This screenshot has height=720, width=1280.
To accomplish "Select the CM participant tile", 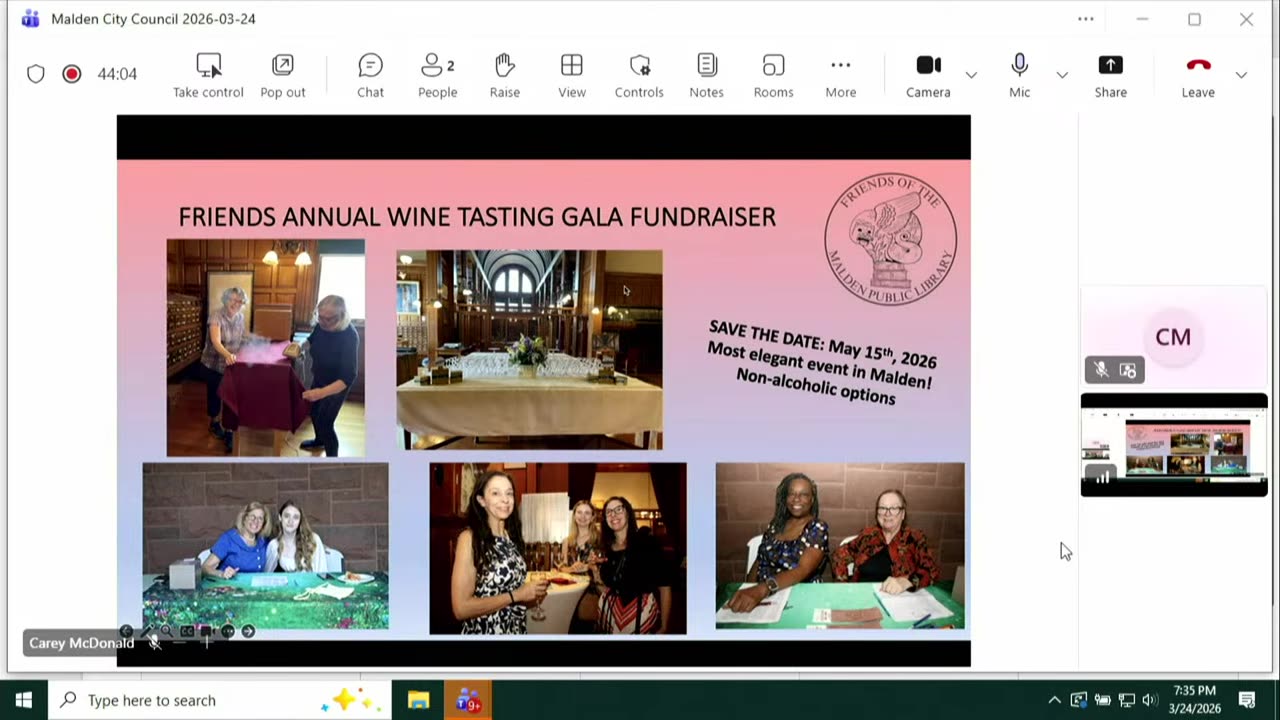I will [1173, 337].
